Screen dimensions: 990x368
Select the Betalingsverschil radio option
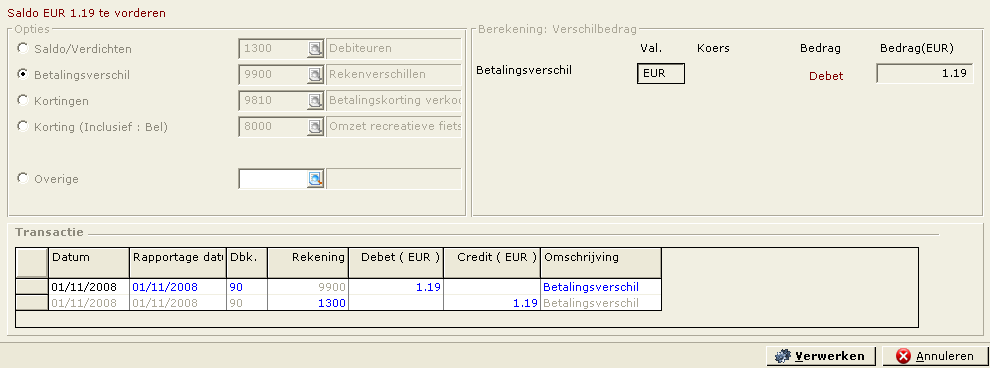(23, 74)
